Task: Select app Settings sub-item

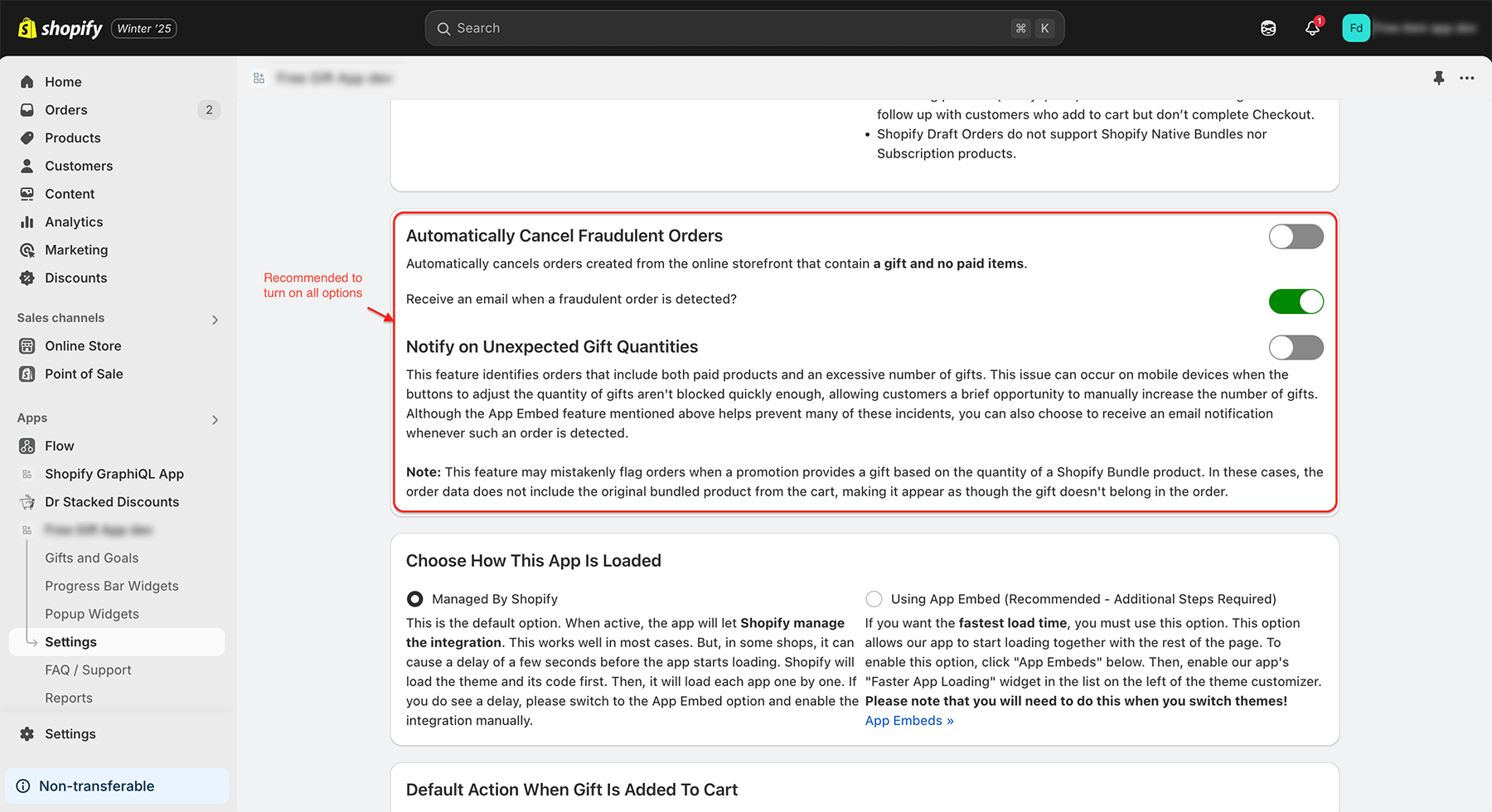Action: (x=117, y=642)
